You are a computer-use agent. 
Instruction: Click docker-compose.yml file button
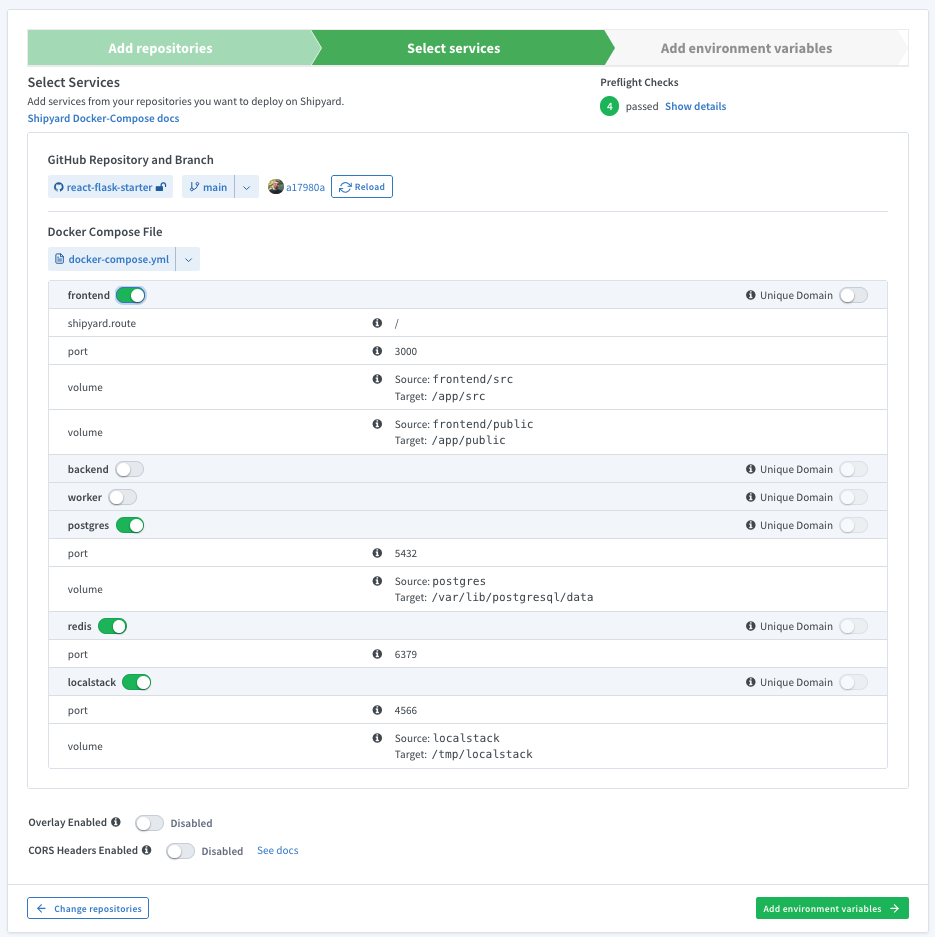coord(112,259)
